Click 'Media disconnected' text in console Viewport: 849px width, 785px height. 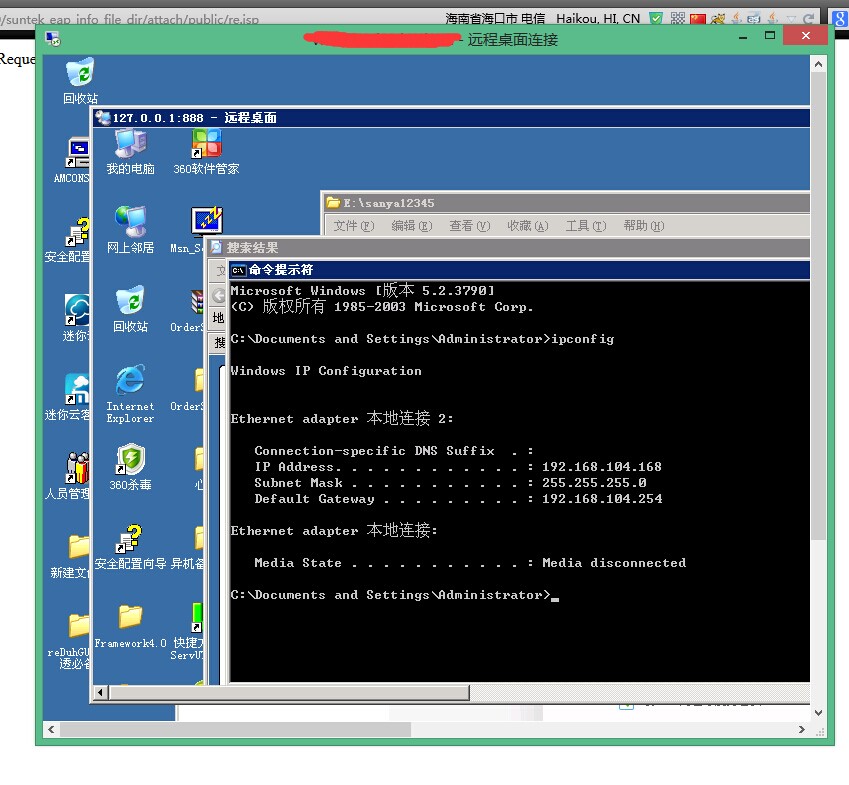(x=614, y=562)
